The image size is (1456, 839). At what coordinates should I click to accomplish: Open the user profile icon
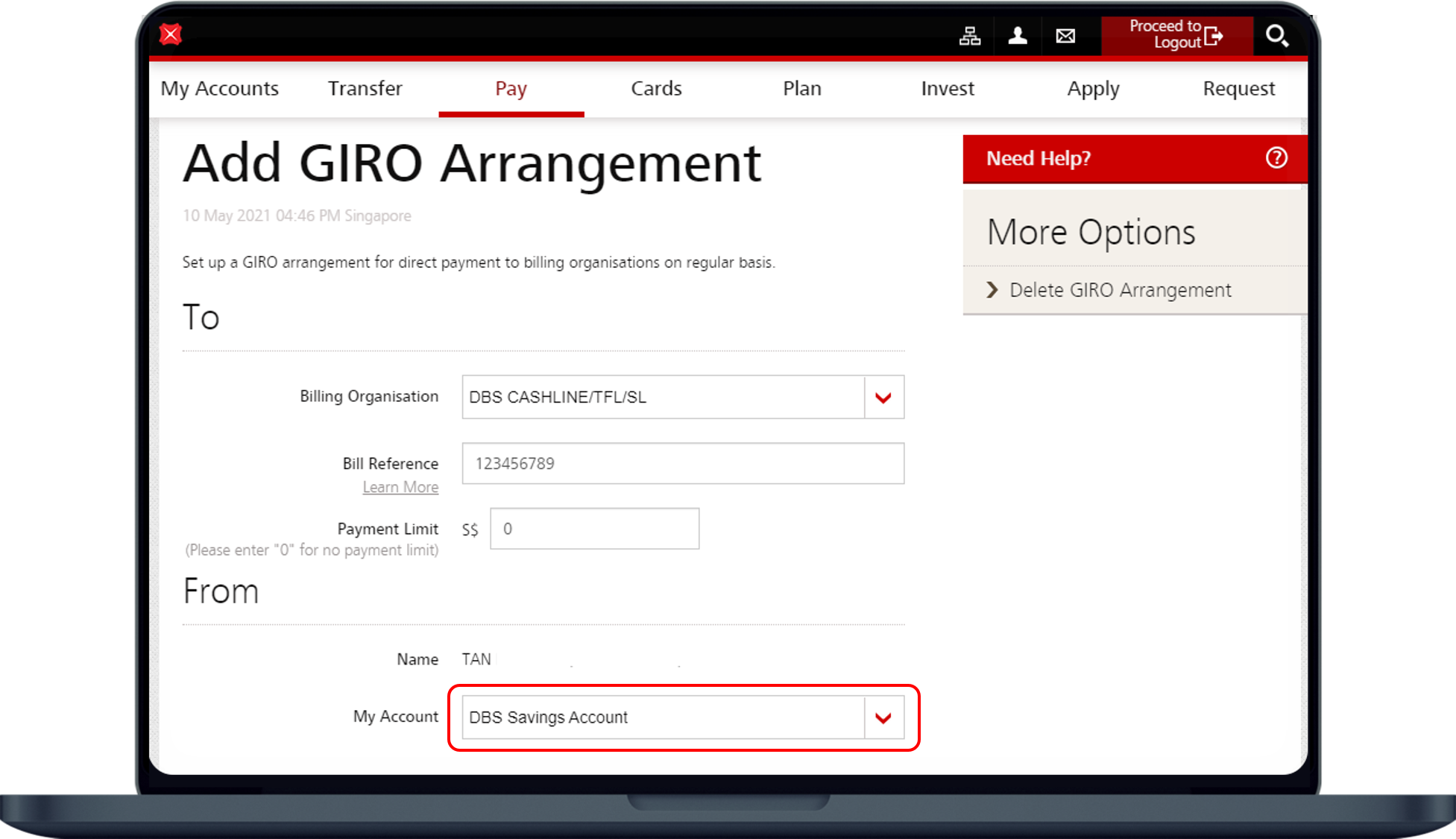pyautogui.click(x=1018, y=36)
